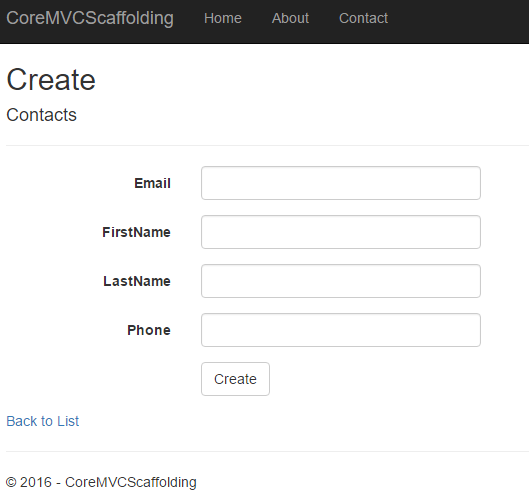
Task: Activate the Phone text field
Action: tap(341, 330)
